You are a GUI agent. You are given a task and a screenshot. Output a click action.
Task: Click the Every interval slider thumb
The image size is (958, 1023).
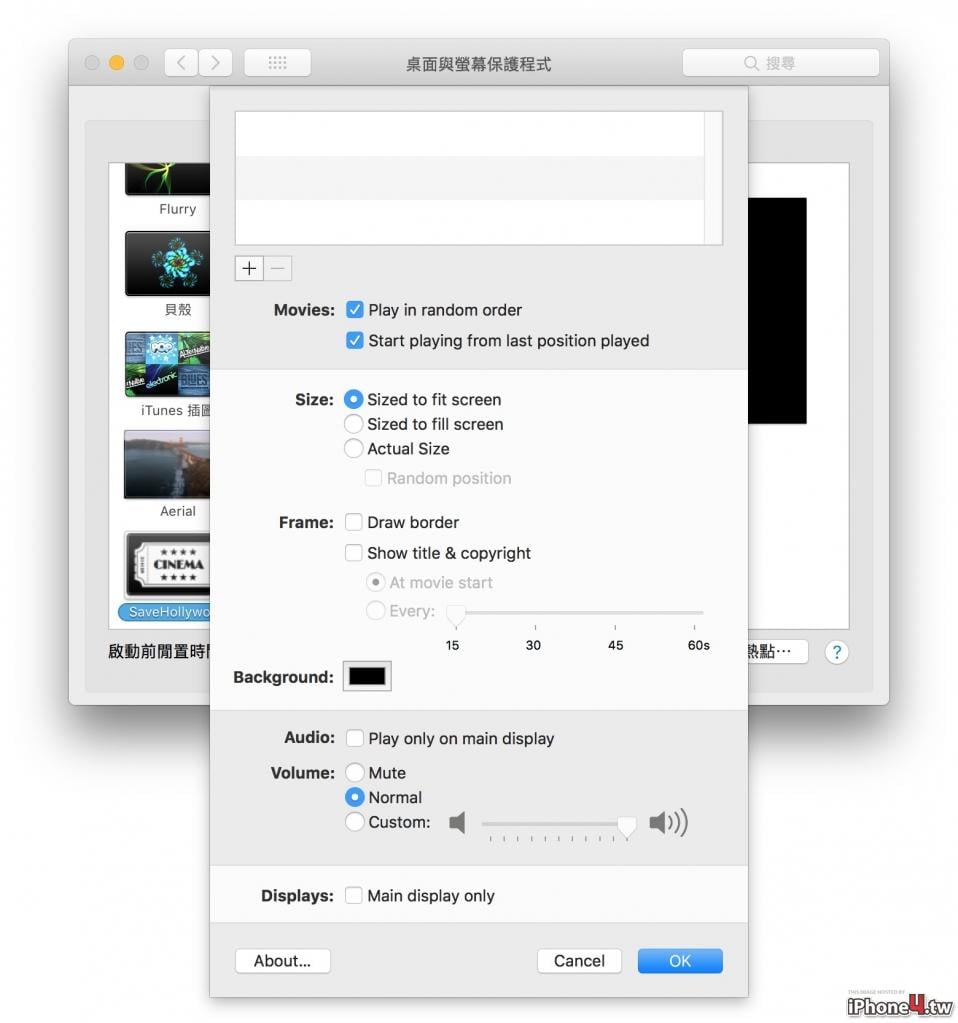pos(456,614)
